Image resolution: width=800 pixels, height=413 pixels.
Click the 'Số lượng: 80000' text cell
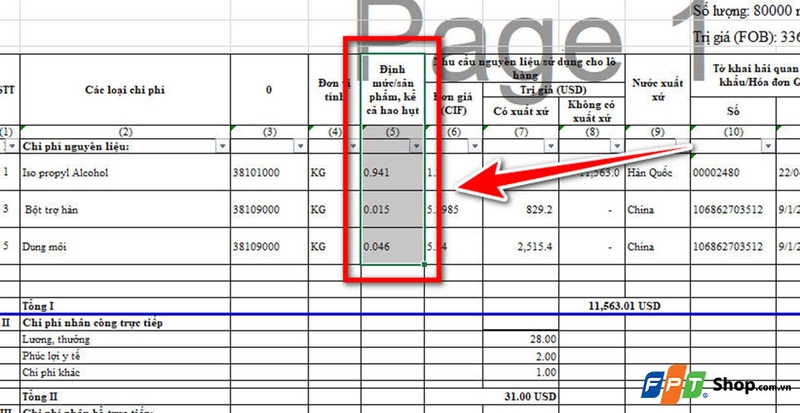pos(746,11)
